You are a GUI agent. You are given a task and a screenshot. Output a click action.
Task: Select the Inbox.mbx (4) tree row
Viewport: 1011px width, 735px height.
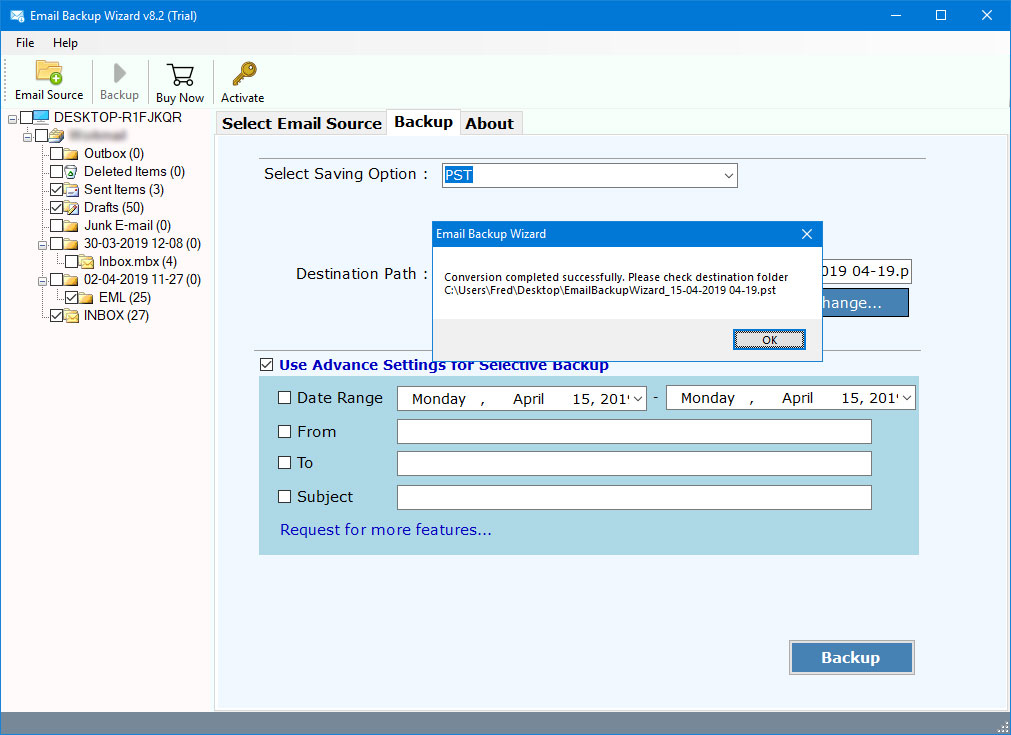coord(137,262)
